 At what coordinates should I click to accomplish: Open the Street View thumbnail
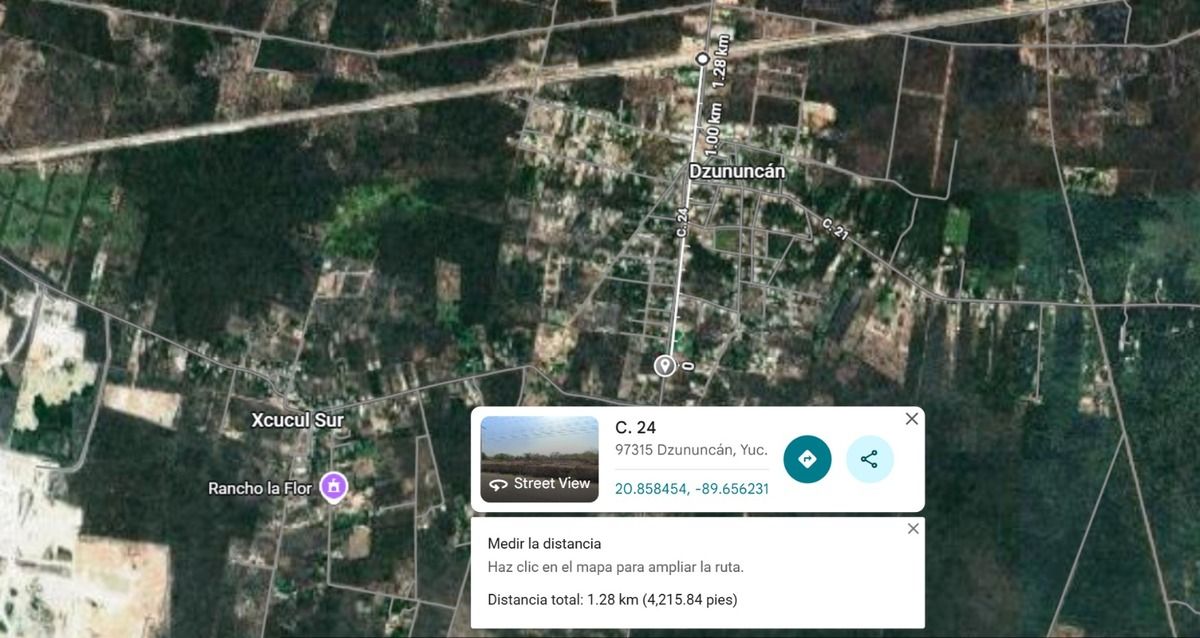539,459
